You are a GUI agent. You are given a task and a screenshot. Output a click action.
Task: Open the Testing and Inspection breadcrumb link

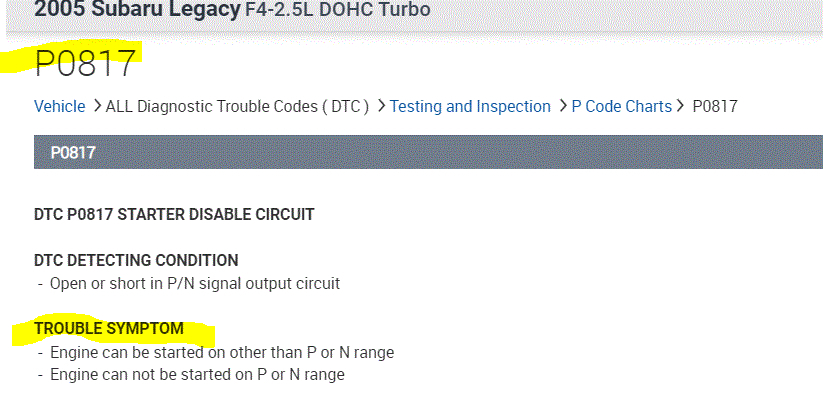pos(470,107)
